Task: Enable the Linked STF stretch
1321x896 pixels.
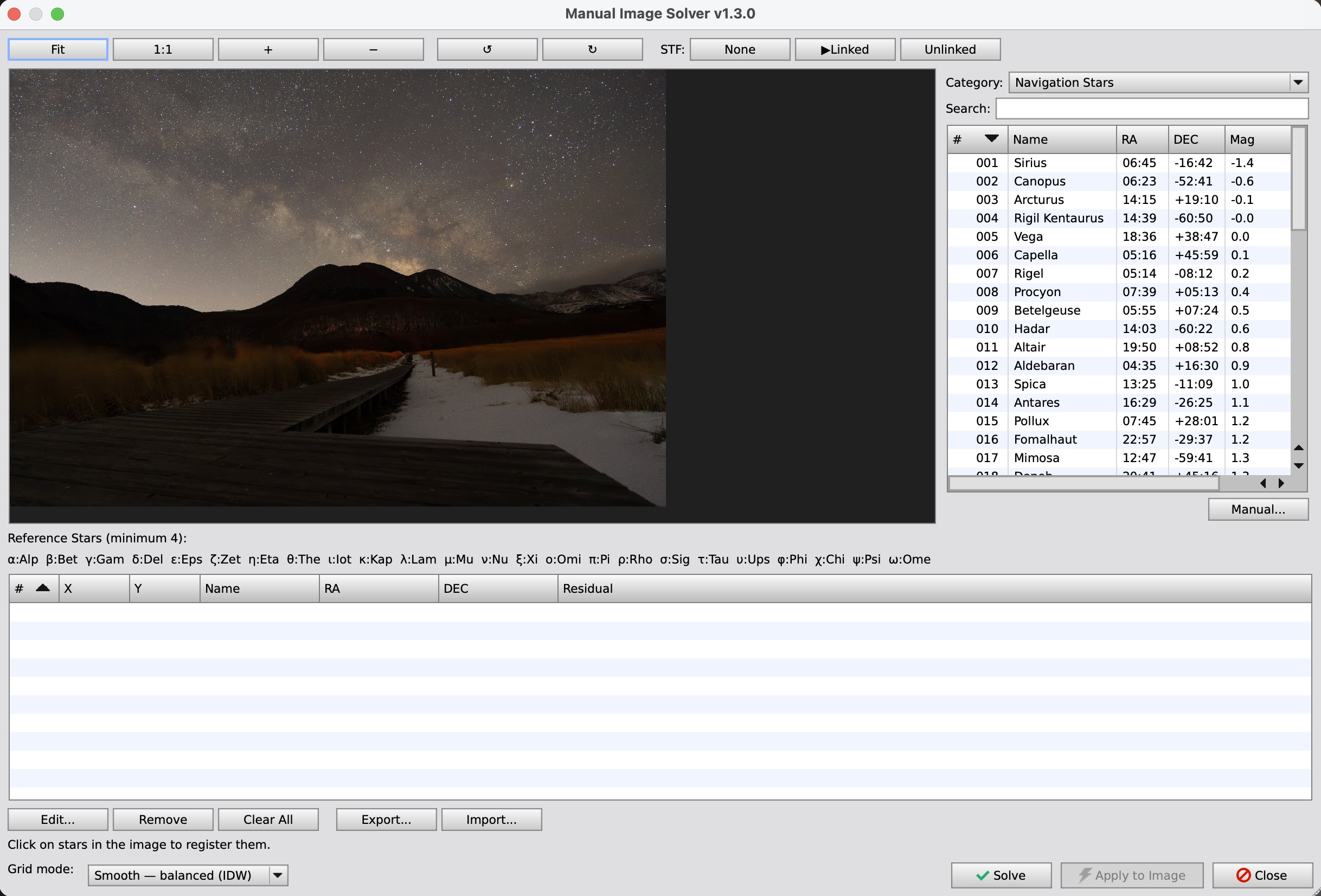Action: click(x=845, y=49)
